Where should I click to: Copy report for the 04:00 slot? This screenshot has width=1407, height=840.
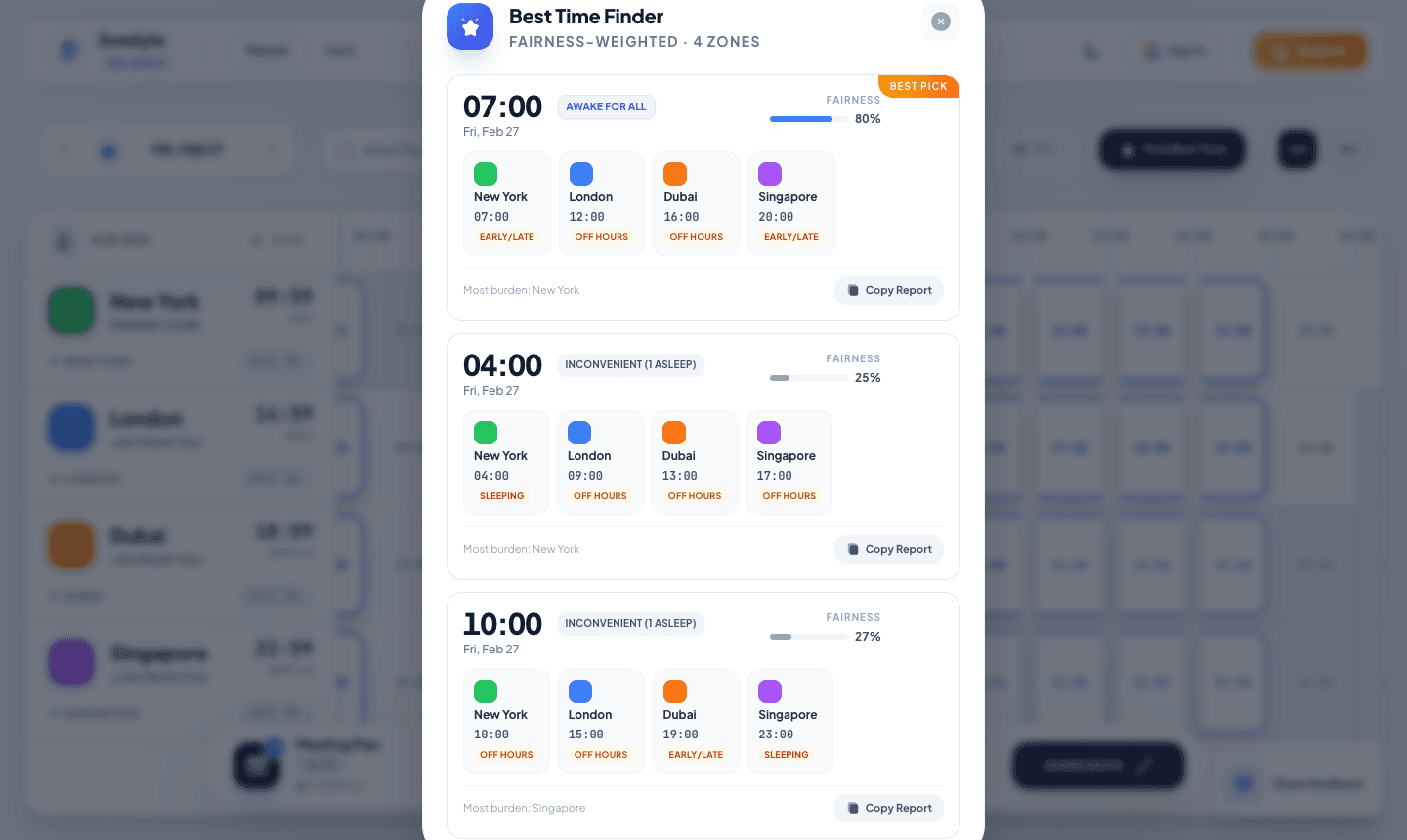(x=889, y=549)
